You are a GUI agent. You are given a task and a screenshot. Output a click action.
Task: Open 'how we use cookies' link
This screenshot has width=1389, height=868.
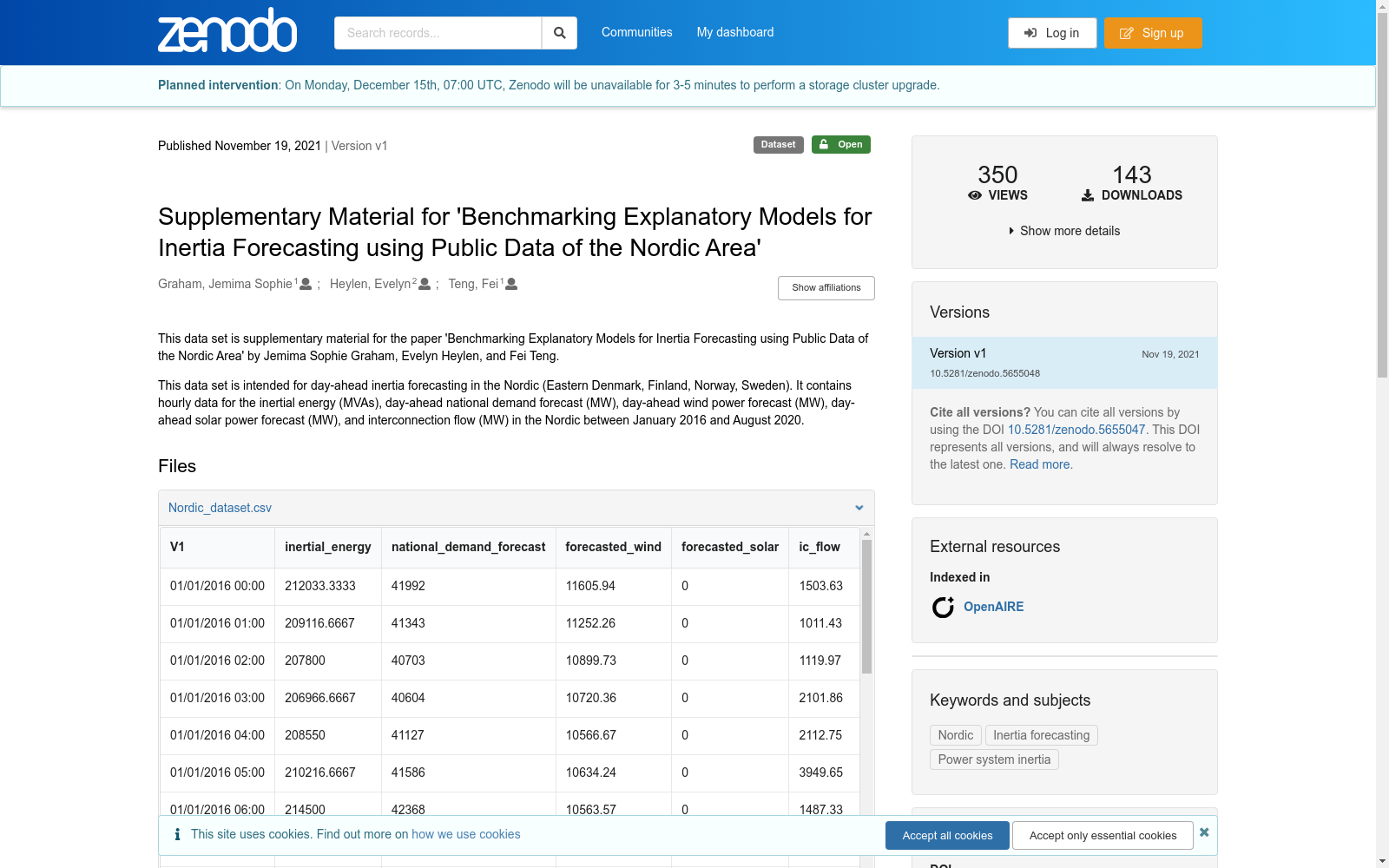[x=466, y=834]
